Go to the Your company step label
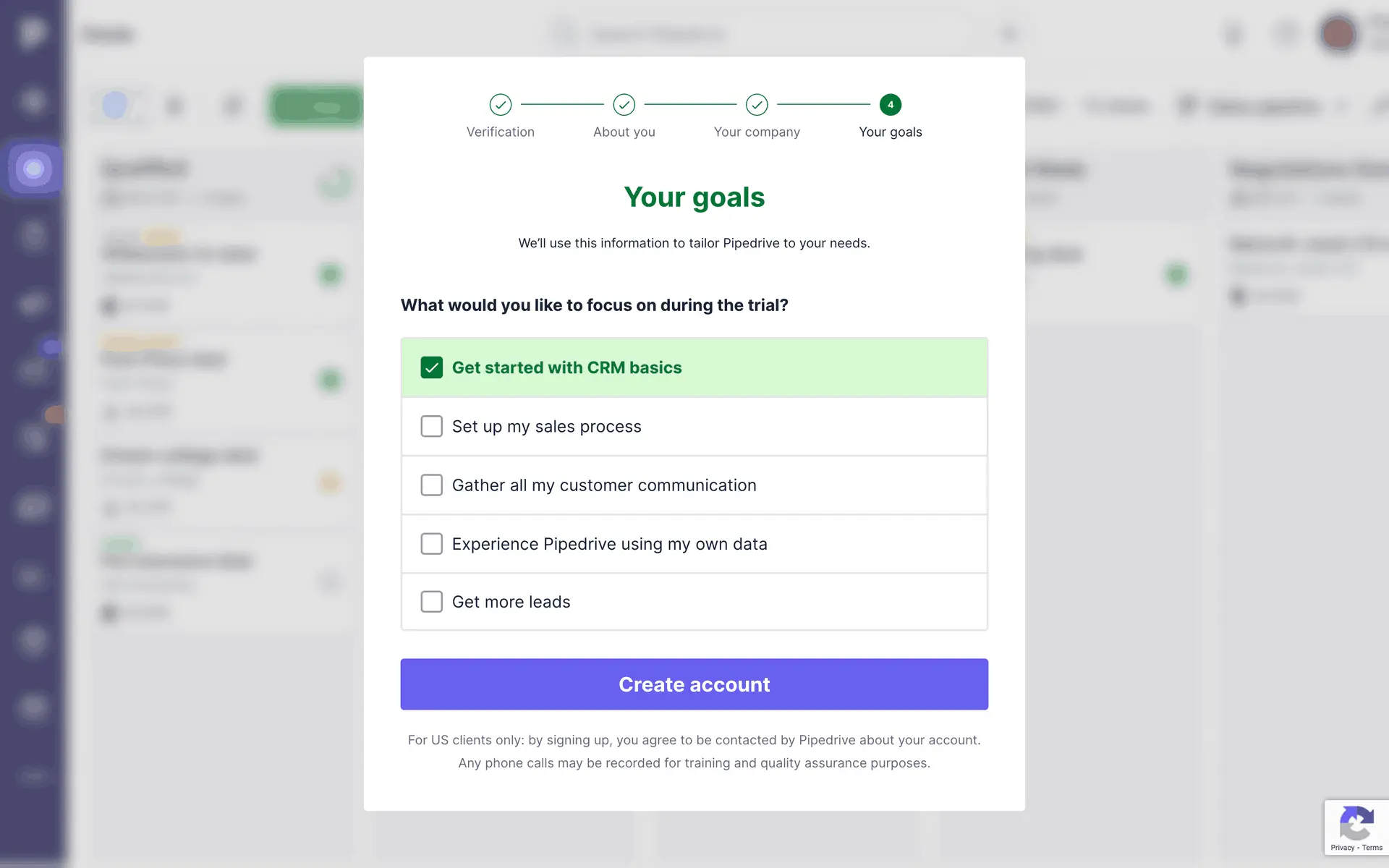The height and width of the screenshot is (868, 1389). tap(757, 132)
